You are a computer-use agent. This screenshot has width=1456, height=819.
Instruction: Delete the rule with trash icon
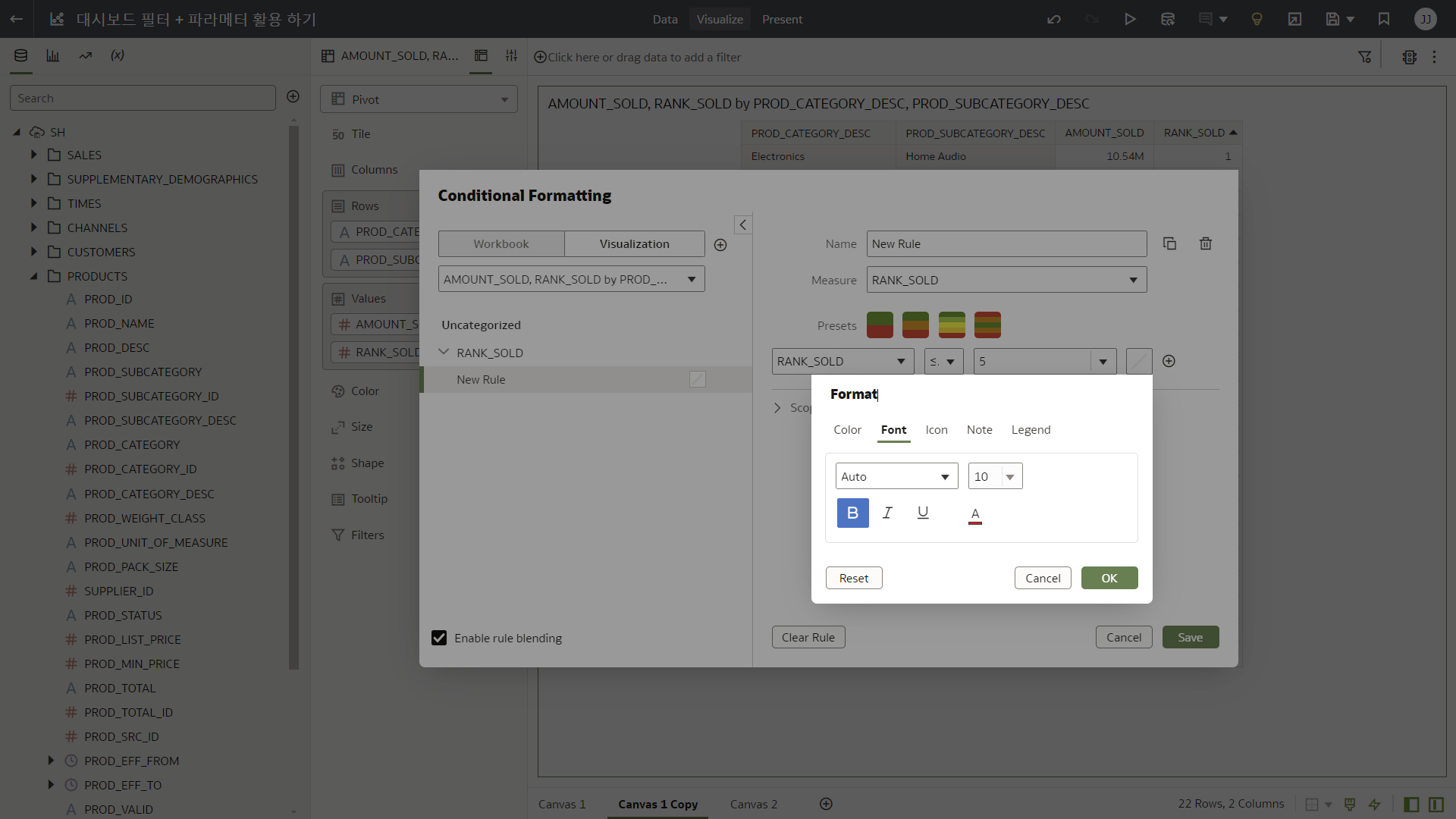1206,243
